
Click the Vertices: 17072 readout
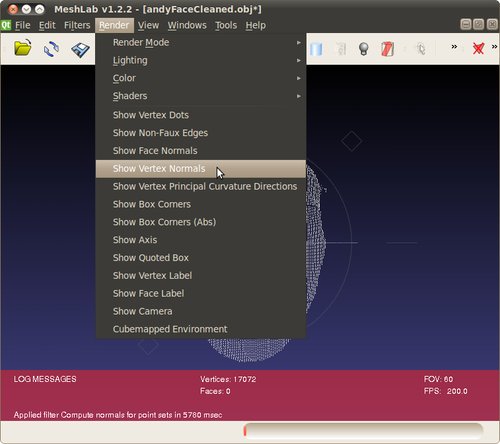(228, 379)
